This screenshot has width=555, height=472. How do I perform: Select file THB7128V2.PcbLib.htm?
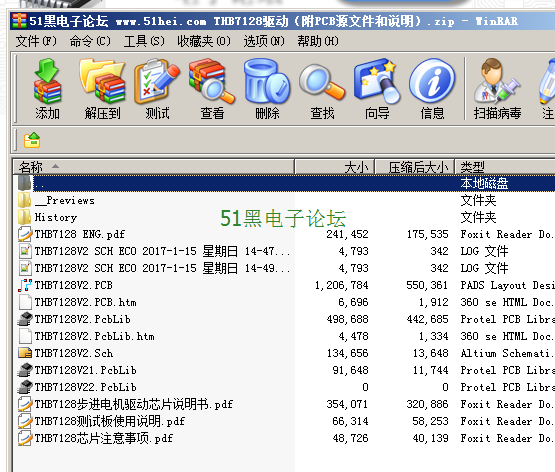(95, 336)
